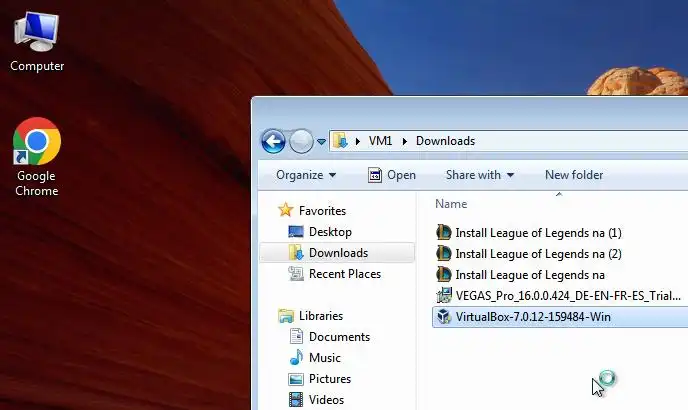Click the Music note icon
Viewport: 688px width, 410px height.
click(296, 357)
